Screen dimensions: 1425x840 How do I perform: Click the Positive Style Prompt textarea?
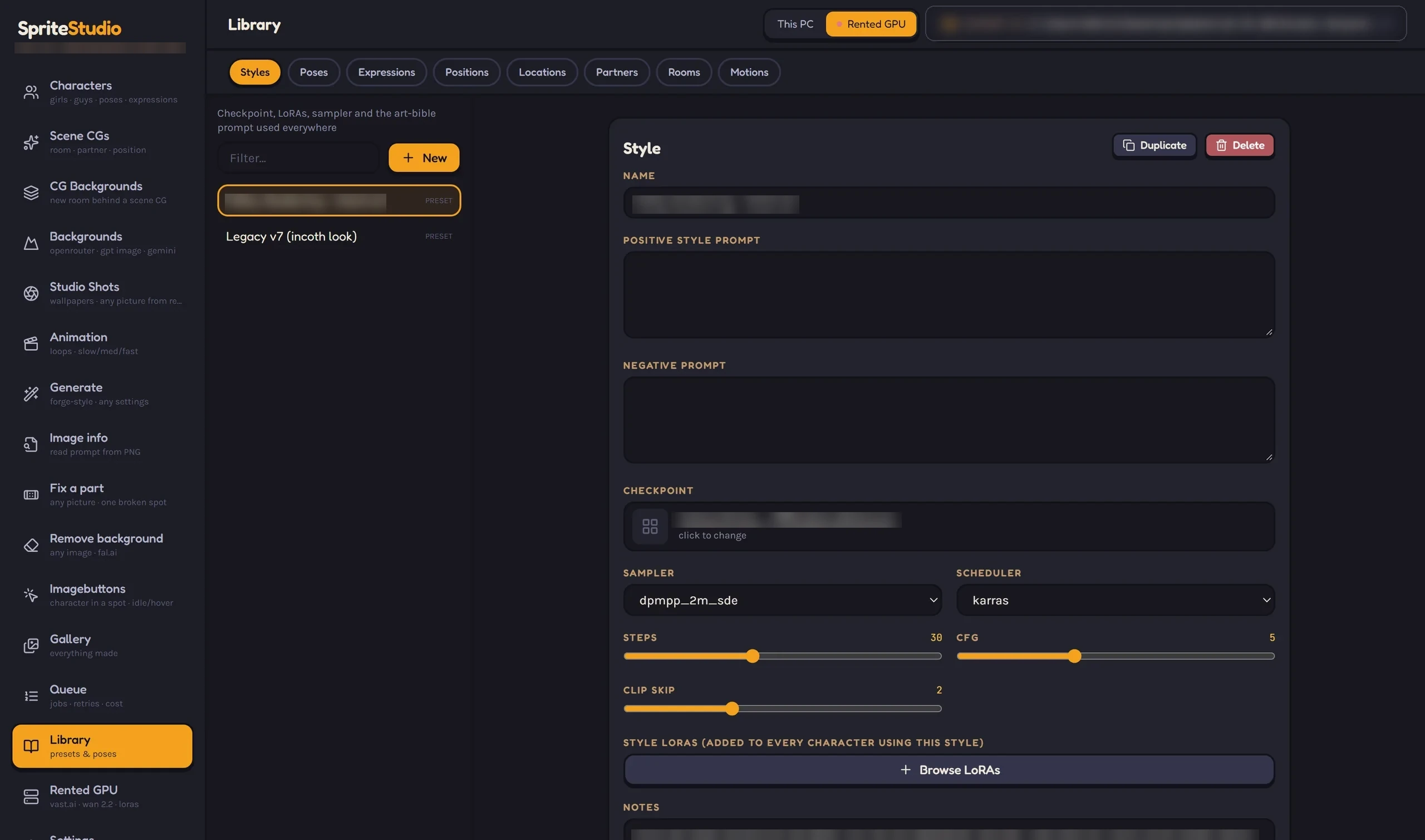(x=949, y=295)
